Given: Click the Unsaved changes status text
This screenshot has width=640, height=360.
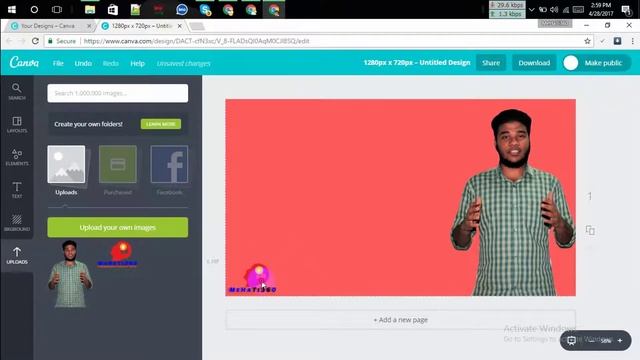Looking at the screenshot, I should [x=184, y=63].
